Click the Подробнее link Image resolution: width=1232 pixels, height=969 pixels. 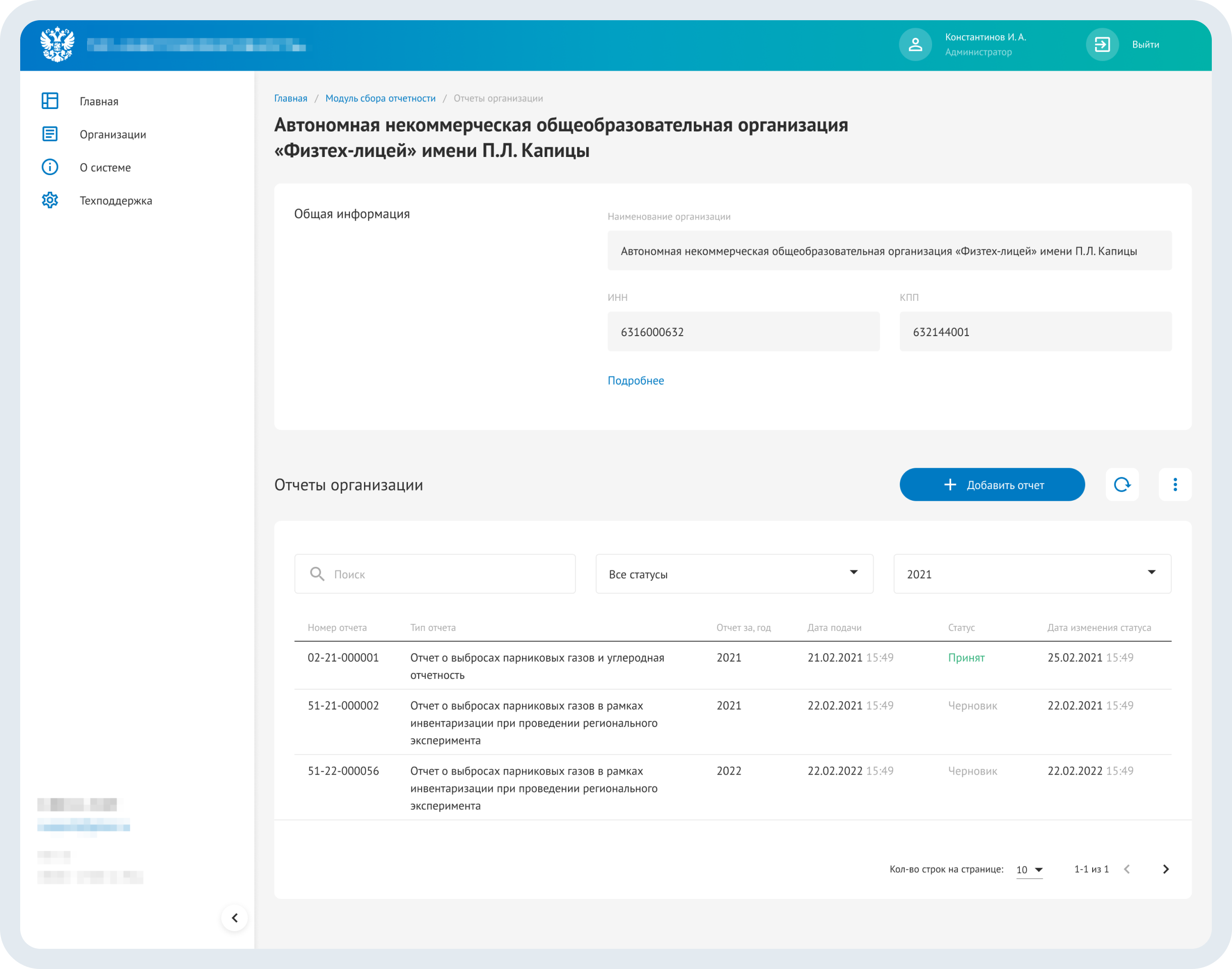[636, 381]
